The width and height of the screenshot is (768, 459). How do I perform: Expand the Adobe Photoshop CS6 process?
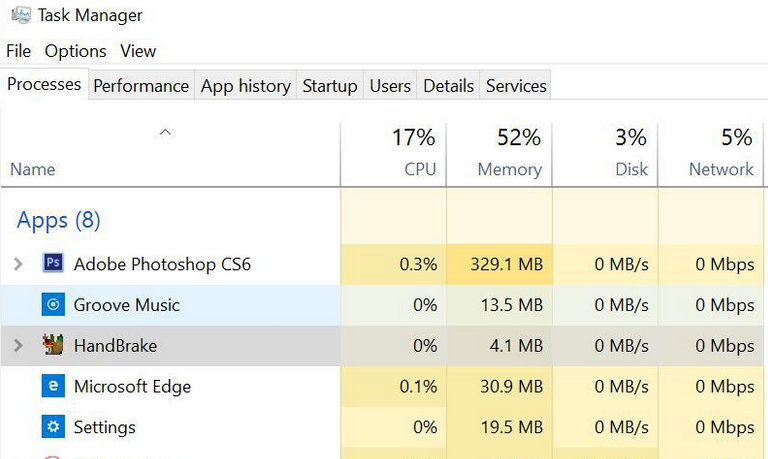[17, 264]
